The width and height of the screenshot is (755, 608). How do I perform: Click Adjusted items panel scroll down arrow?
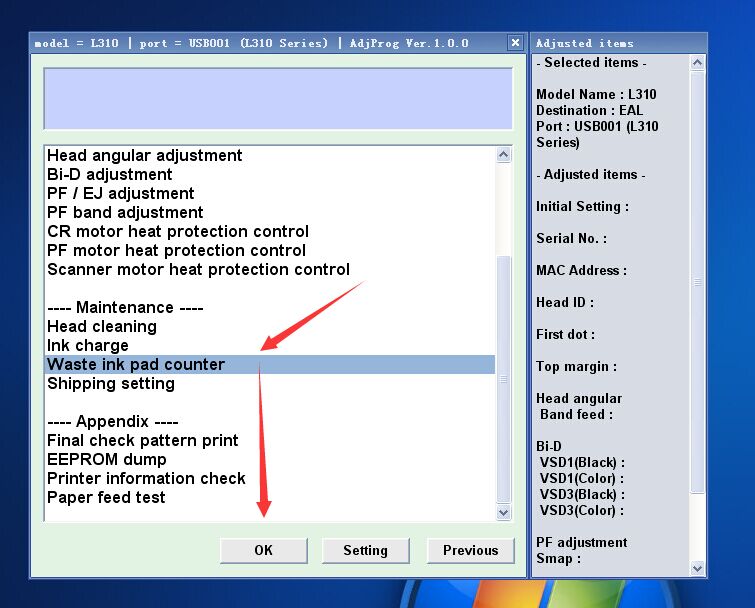(697, 569)
